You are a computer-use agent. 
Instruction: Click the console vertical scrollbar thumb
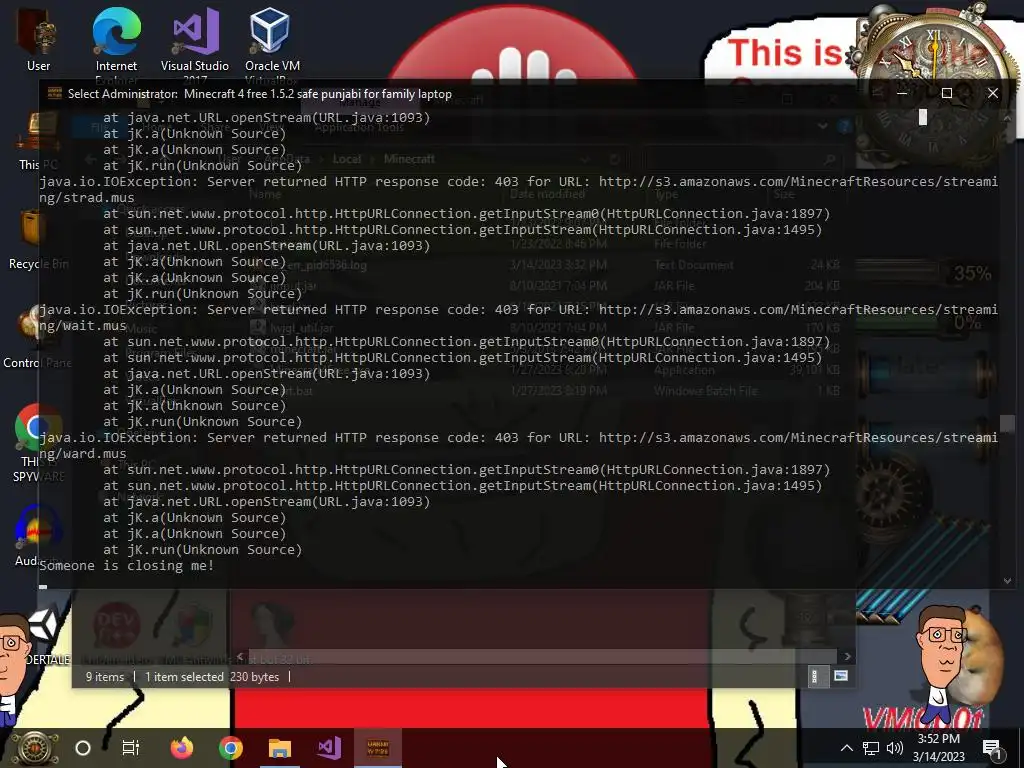point(1008,424)
